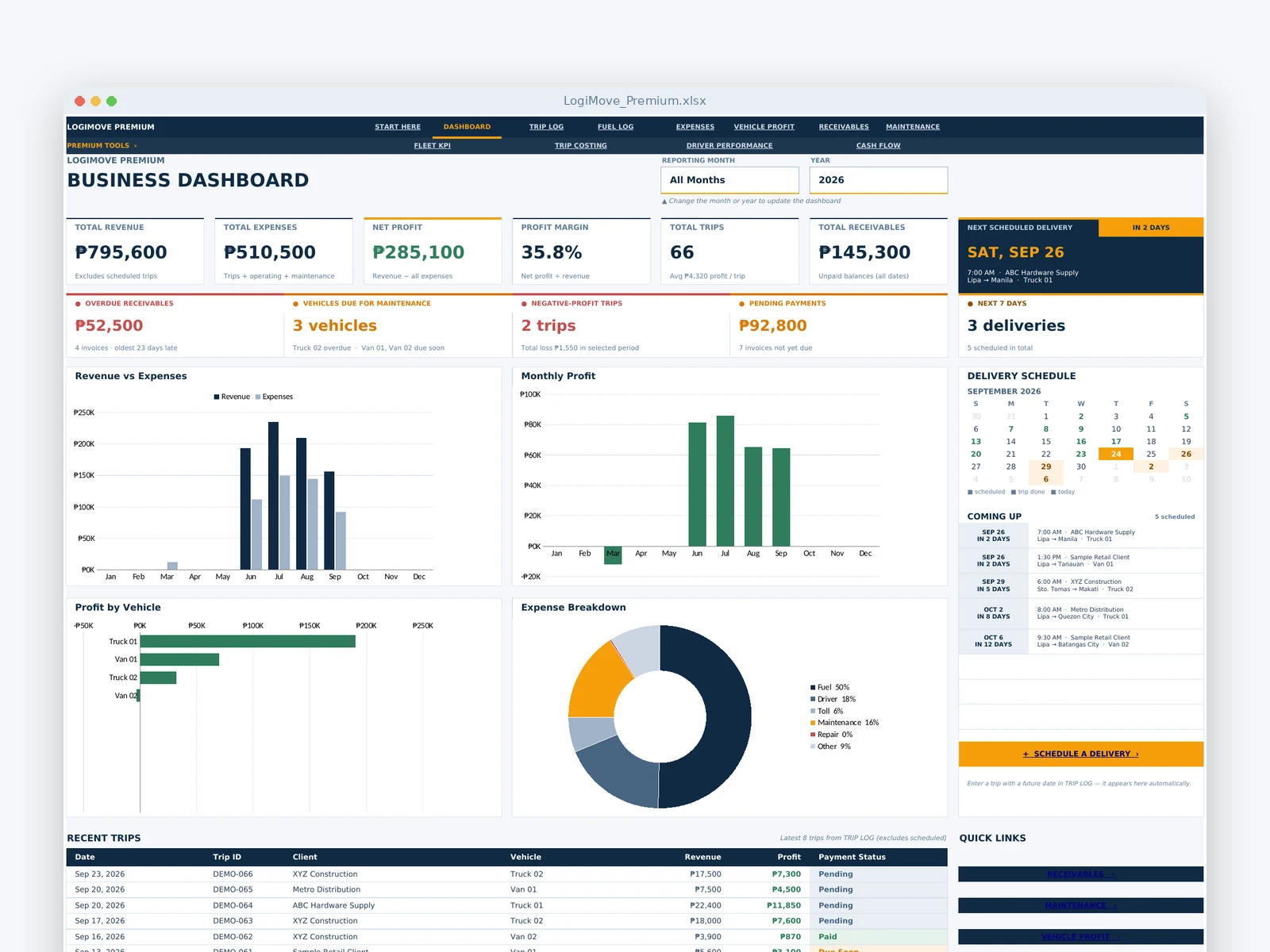Select the Total Revenue value ₱795,600

121,252
